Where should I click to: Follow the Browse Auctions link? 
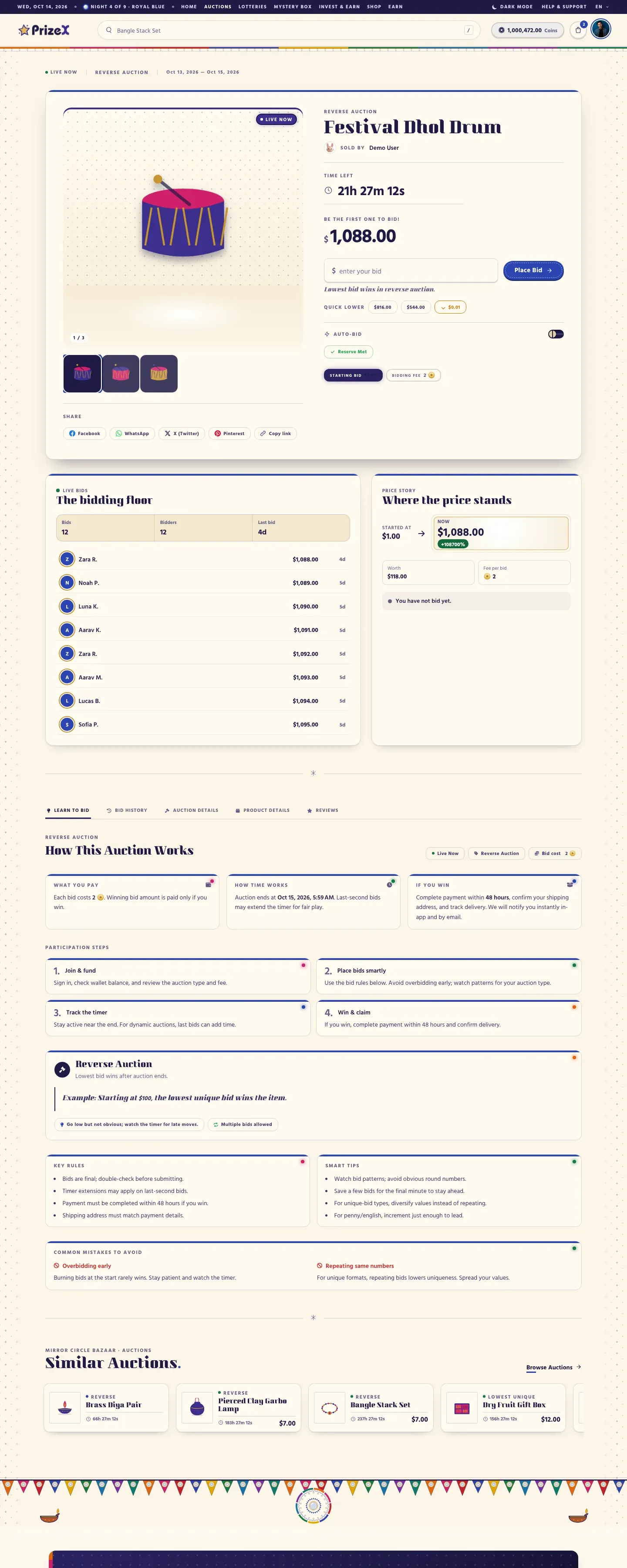(553, 1367)
